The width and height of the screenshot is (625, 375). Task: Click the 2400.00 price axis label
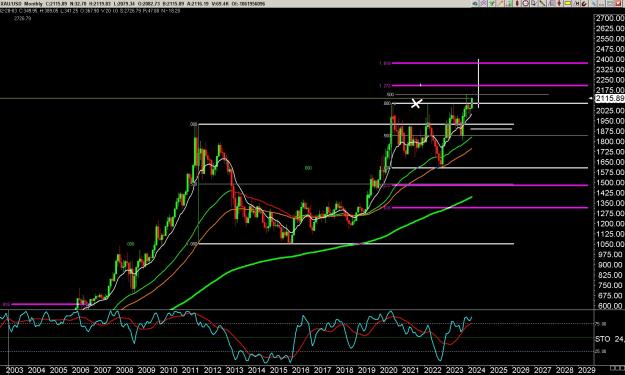click(610, 59)
